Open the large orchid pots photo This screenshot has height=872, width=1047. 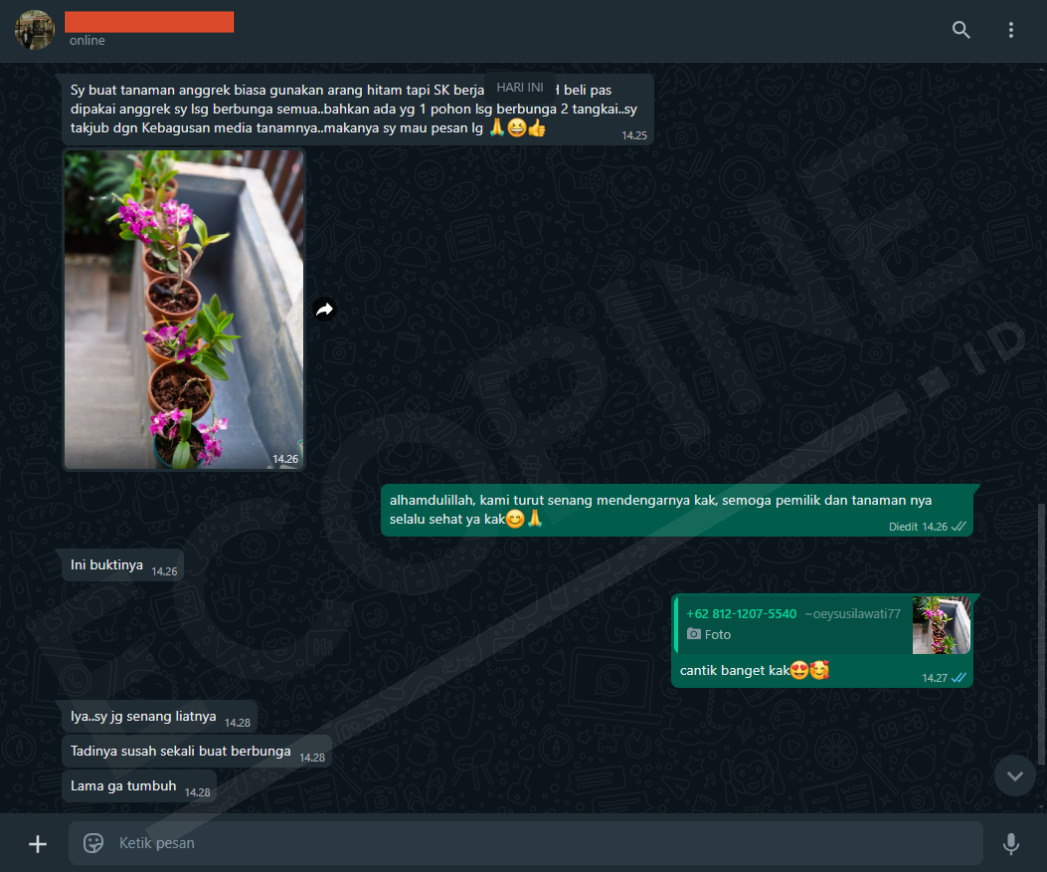[184, 309]
